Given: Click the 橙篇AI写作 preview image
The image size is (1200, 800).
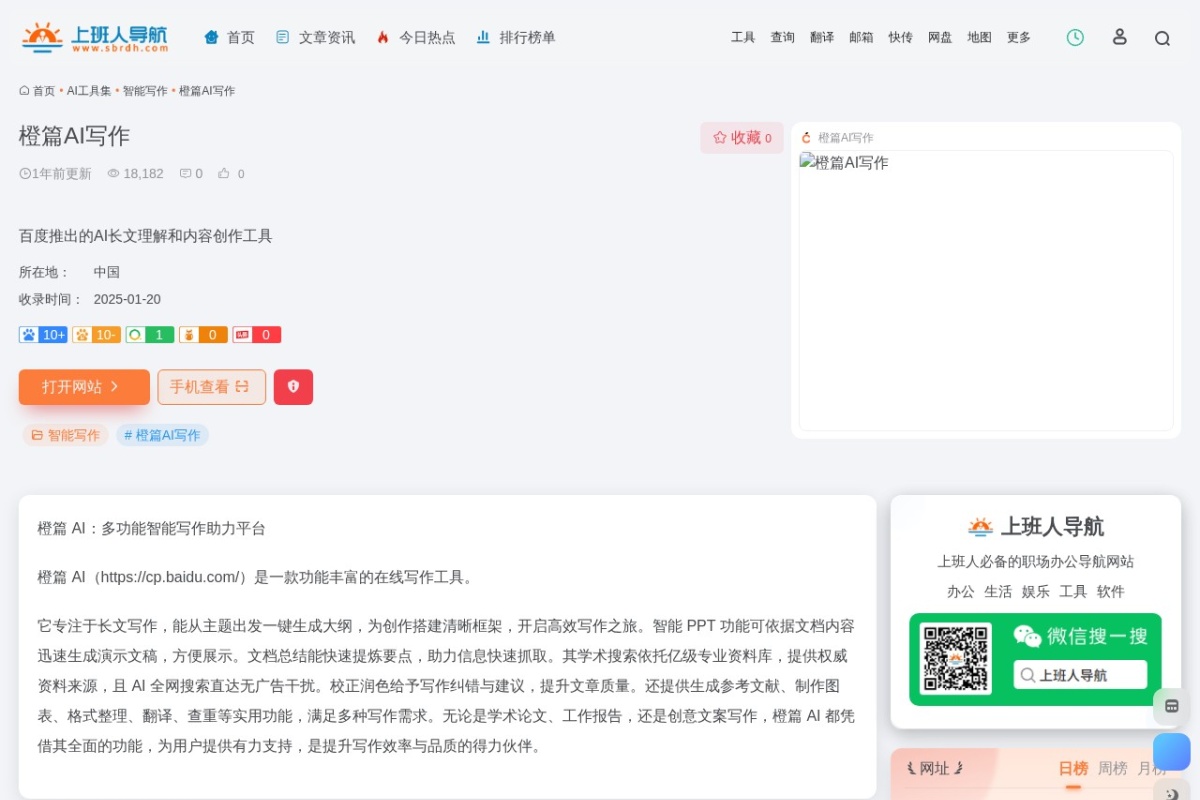Looking at the screenshot, I should coord(986,290).
